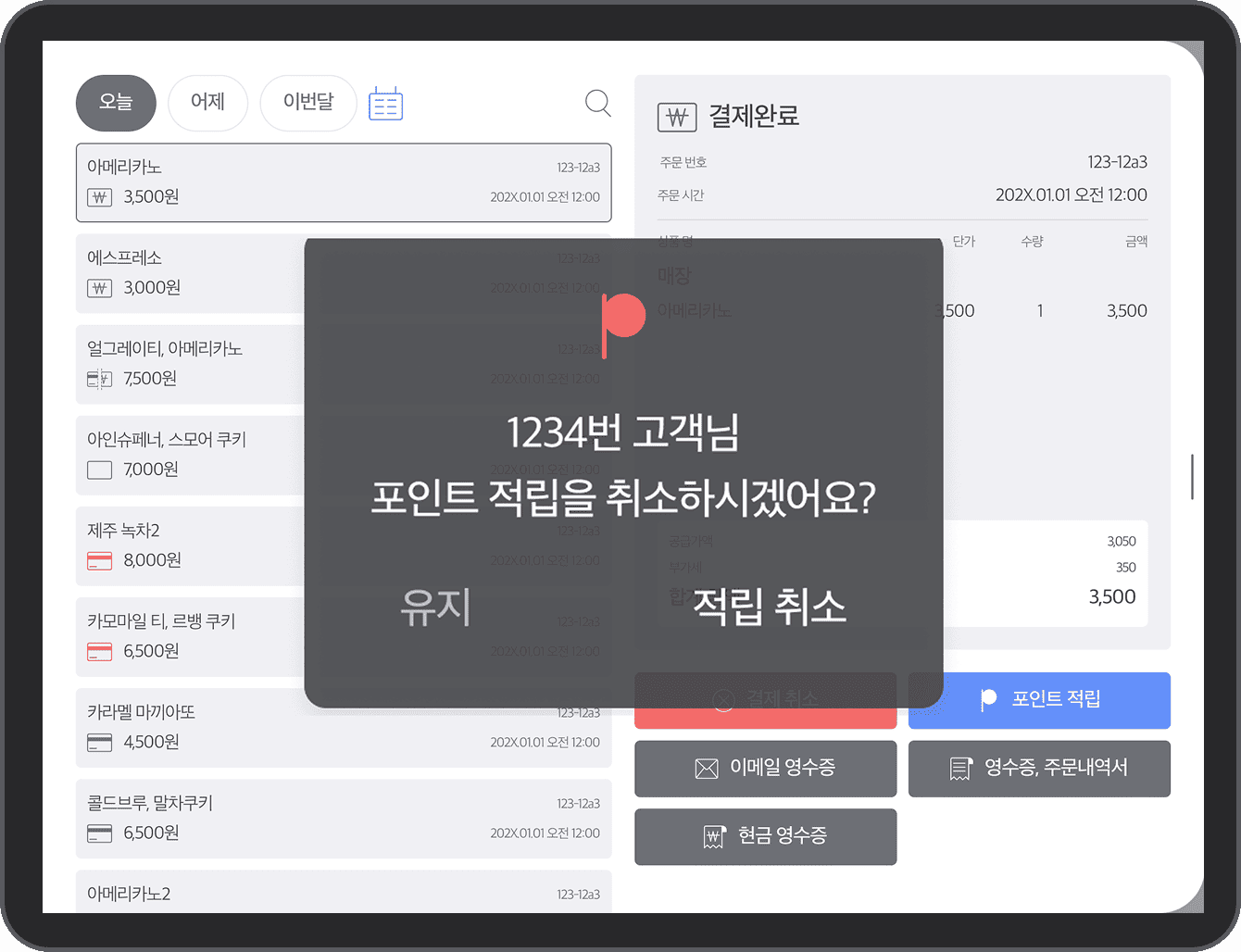Issue a 현금 영수증
This screenshot has height=952, width=1241.
coord(765,836)
